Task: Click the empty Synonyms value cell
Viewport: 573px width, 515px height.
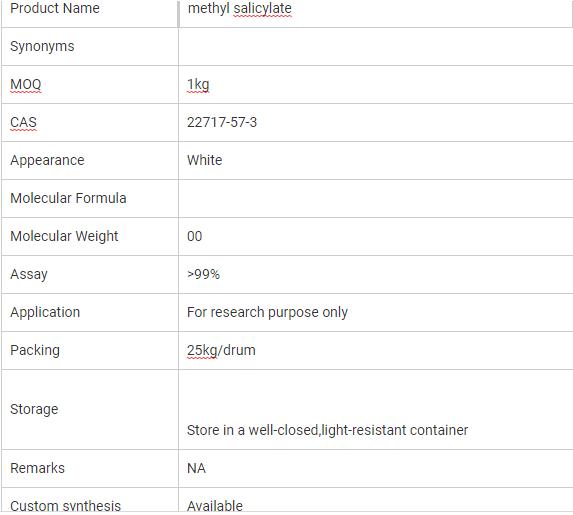Action: click(x=376, y=46)
